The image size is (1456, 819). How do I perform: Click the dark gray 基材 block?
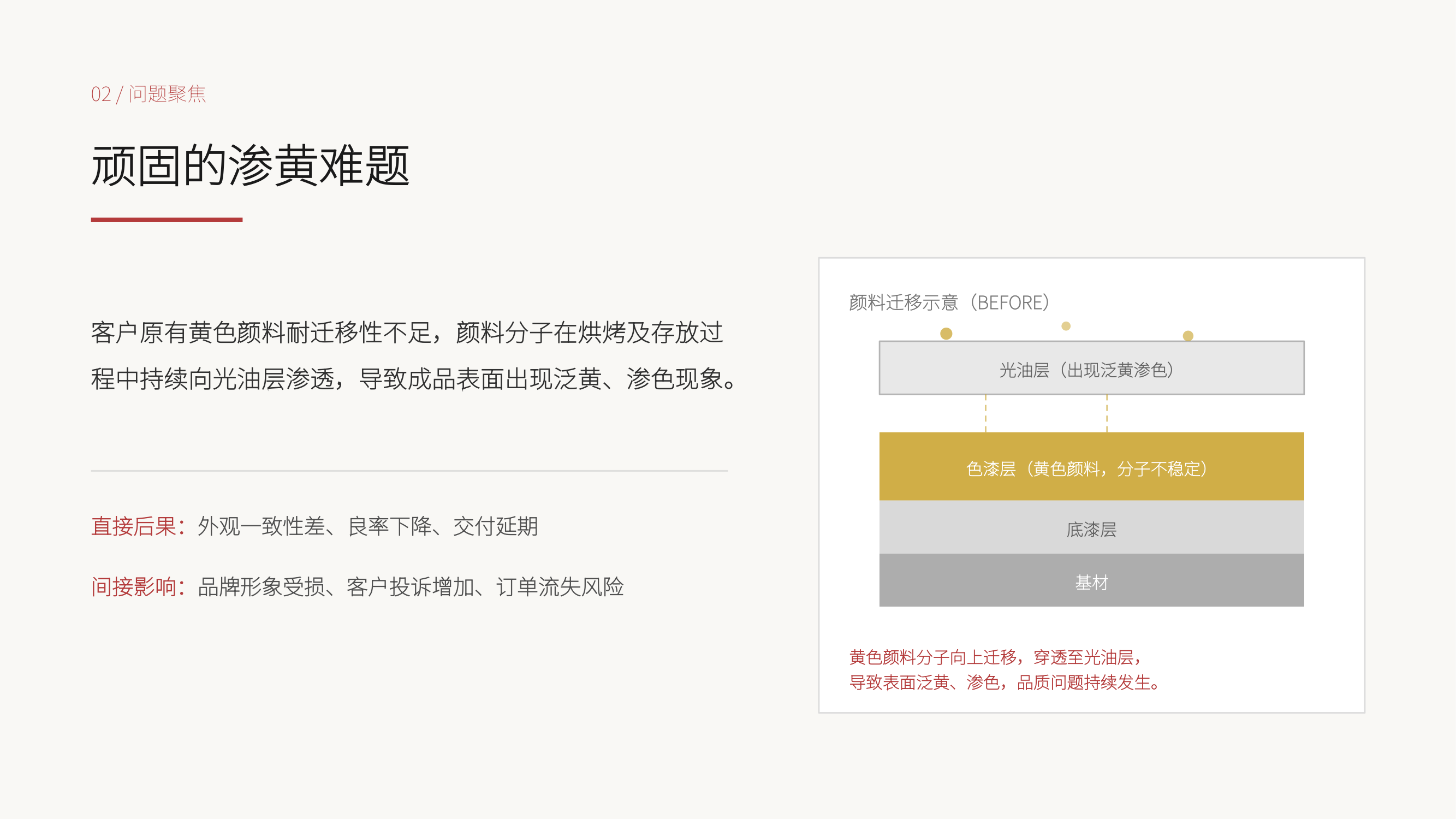coord(1091,580)
